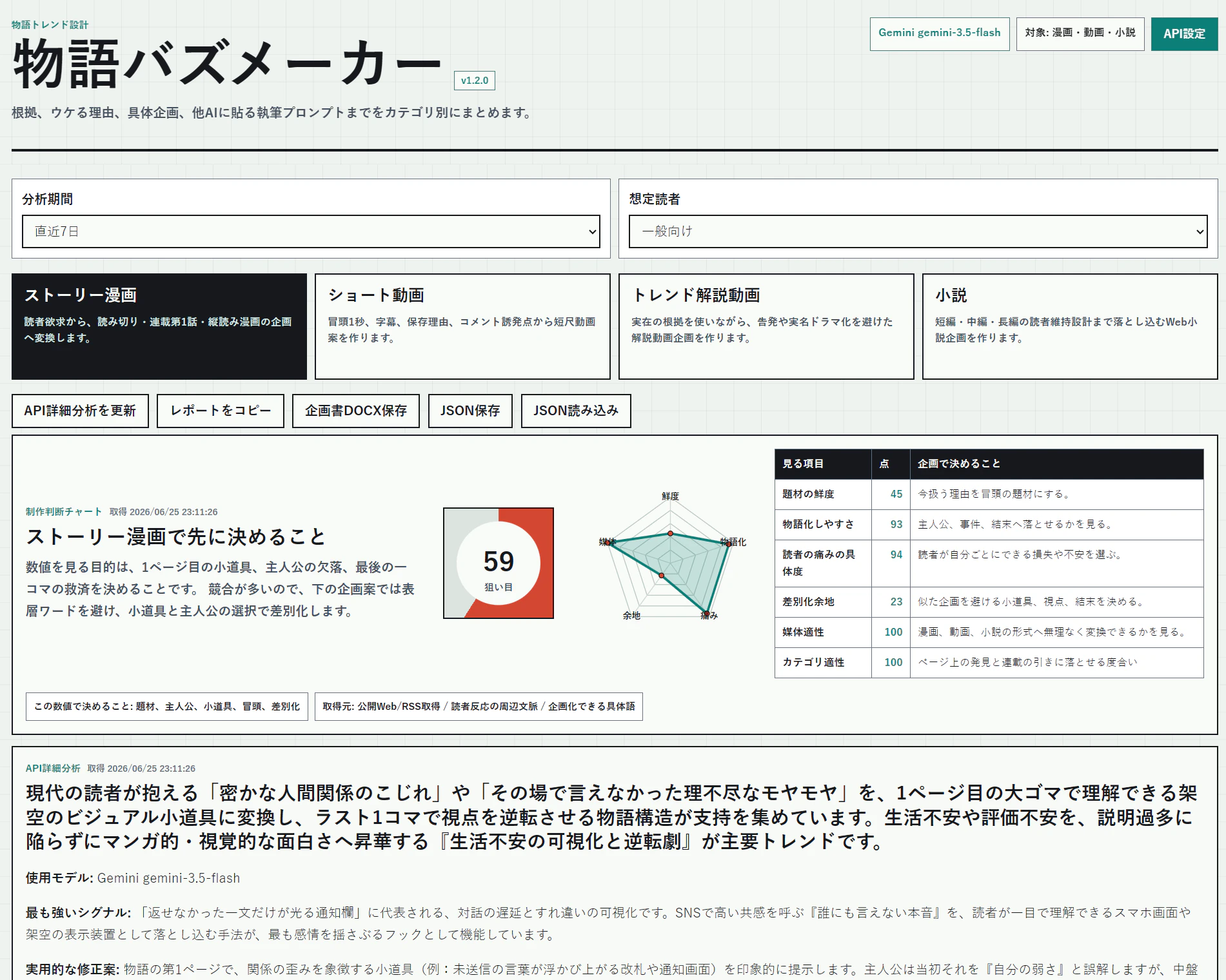Click the Gemini gemini-3.5-flash badge
Screen dimensions: 1226x980
(940, 34)
